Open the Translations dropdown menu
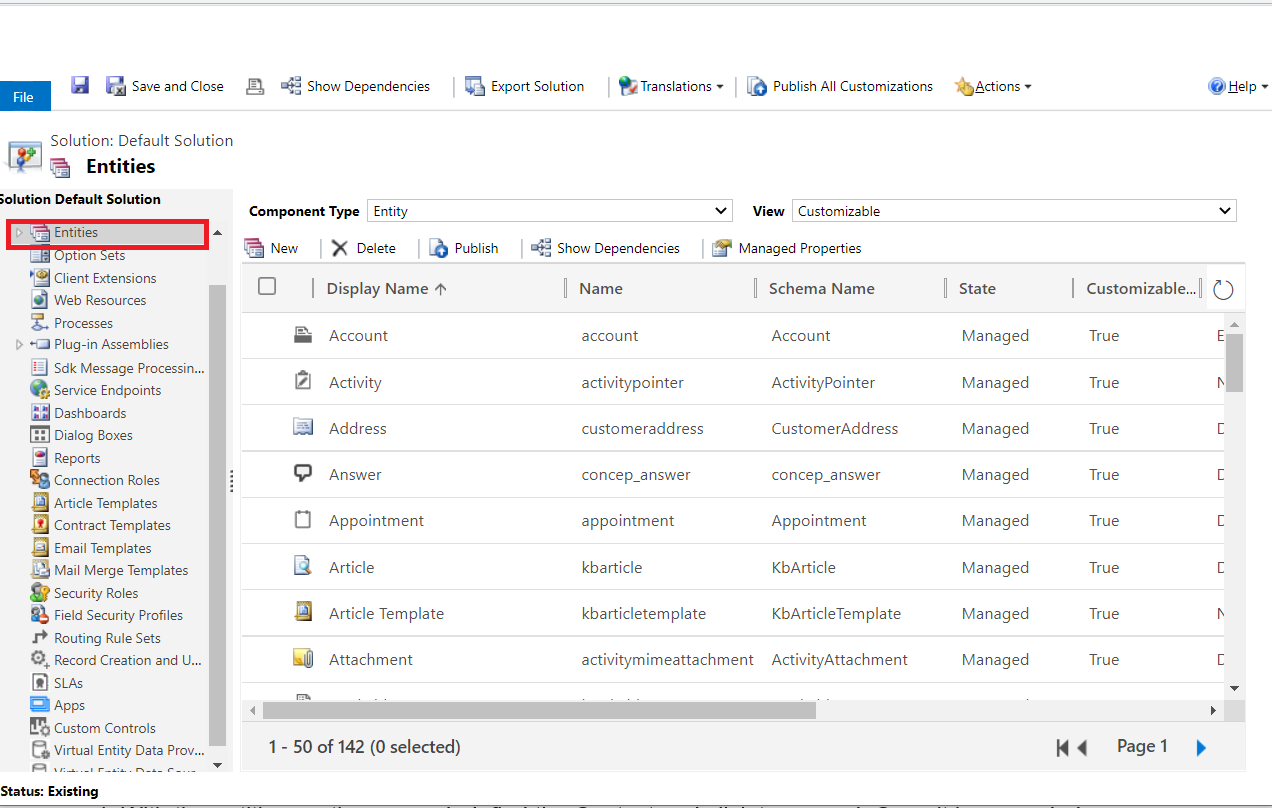The width and height of the screenshot is (1286, 808). (671, 86)
